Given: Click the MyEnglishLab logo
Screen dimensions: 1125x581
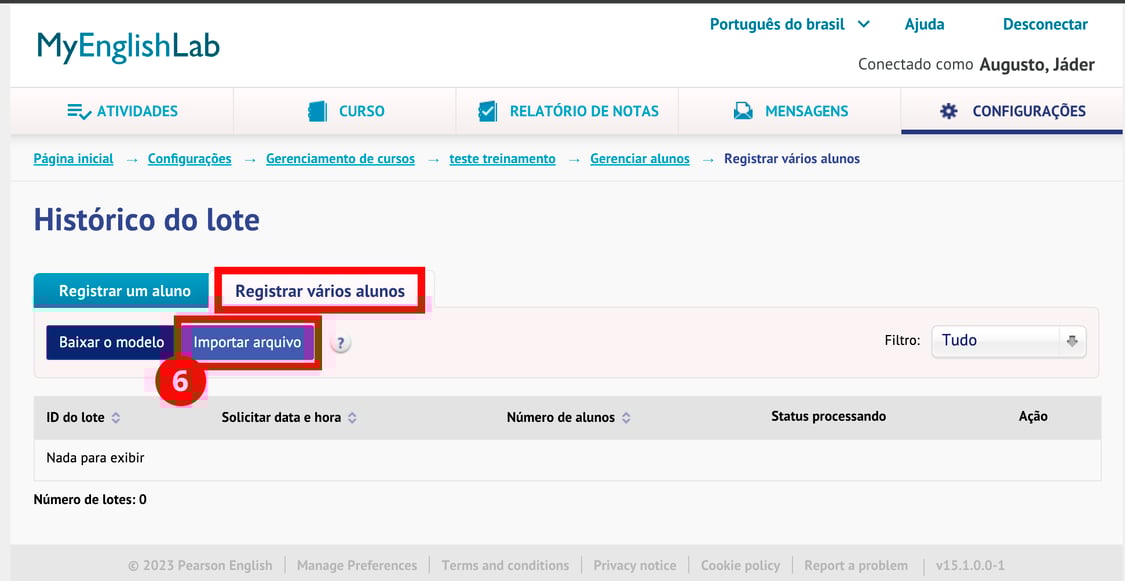Looking at the screenshot, I should pos(128,47).
